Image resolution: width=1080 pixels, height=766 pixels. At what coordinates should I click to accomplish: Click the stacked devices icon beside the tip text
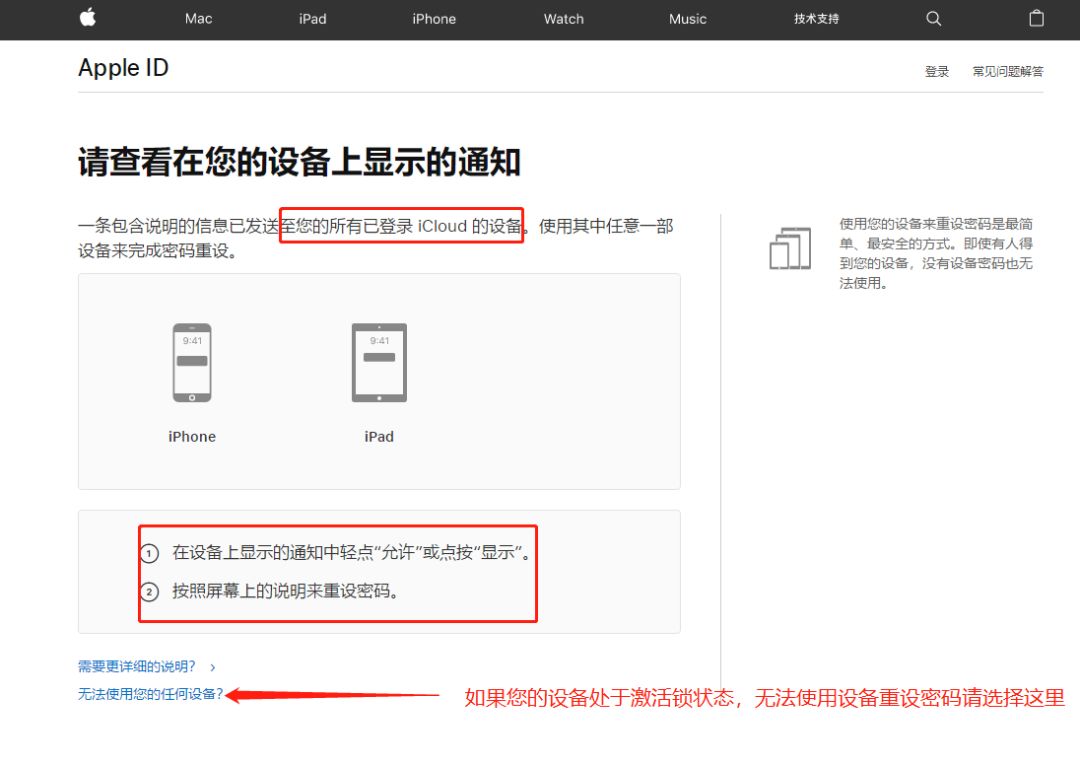(790, 248)
